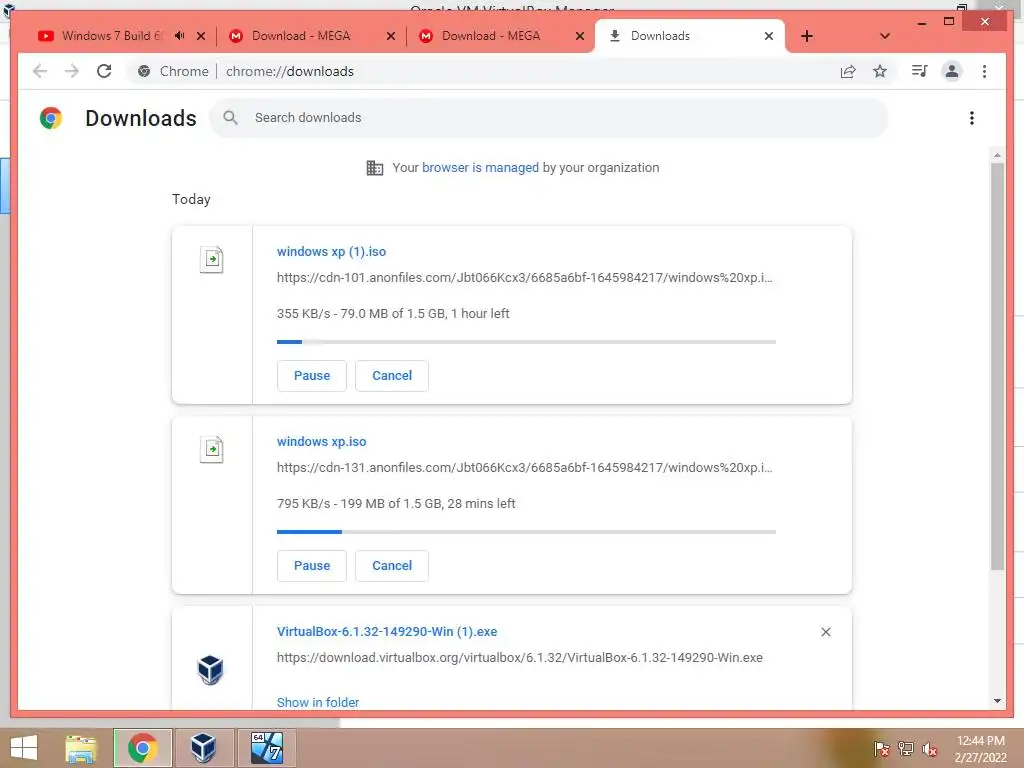This screenshot has width=1024, height=768.
Task: Click the search magnifier icon
Action: [x=230, y=118]
